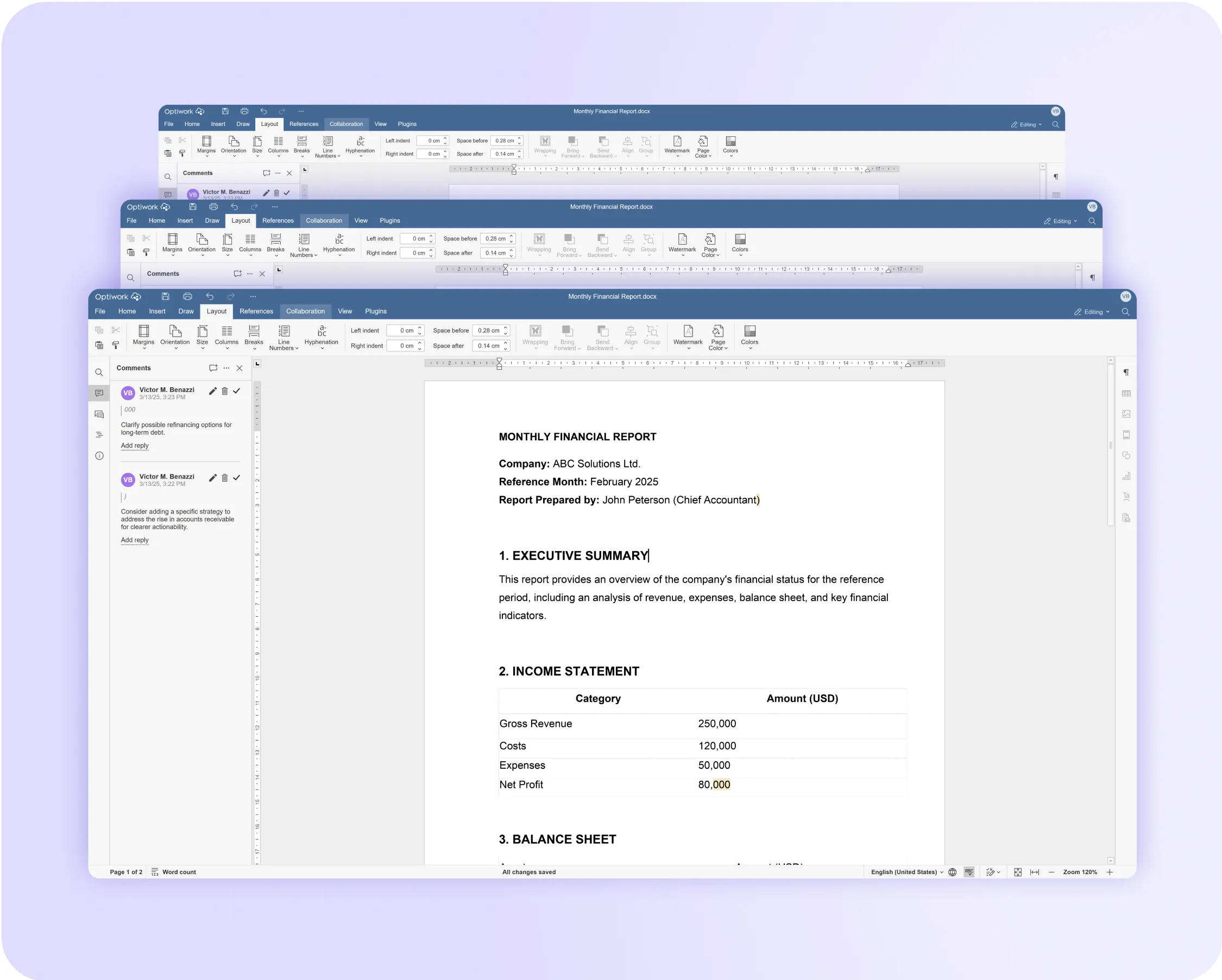Toggle nonprinting characters in the rear window

pos(1056,177)
